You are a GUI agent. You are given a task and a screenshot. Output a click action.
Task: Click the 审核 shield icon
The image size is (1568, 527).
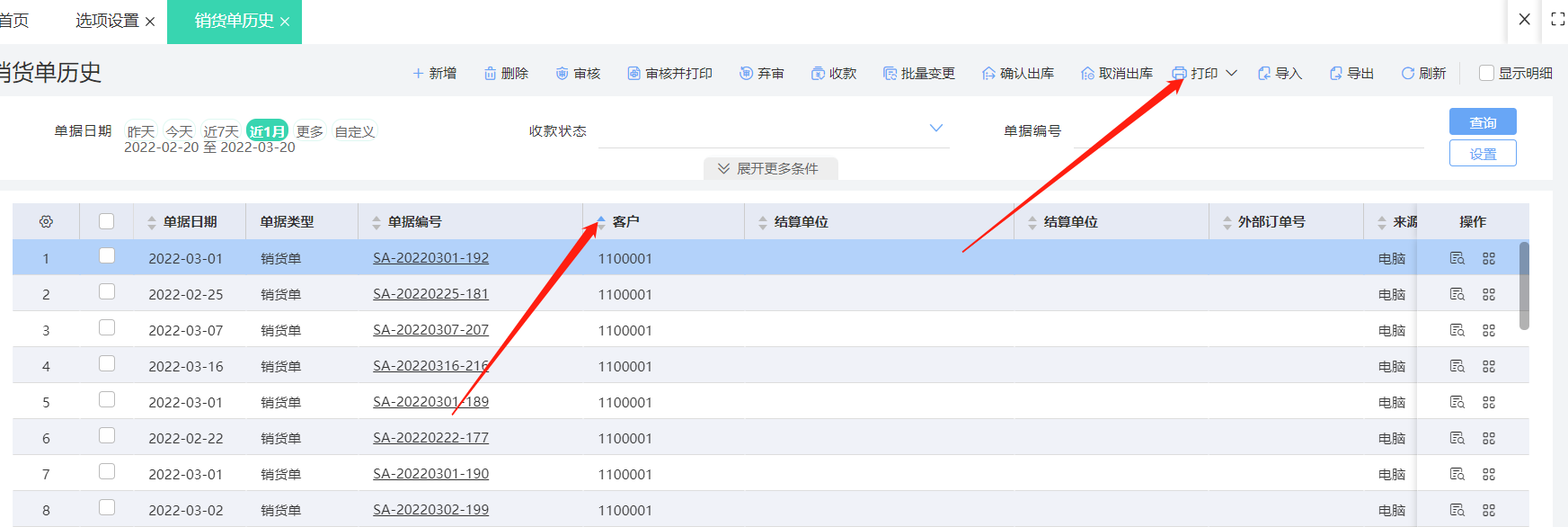pyautogui.click(x=562, y=74)
